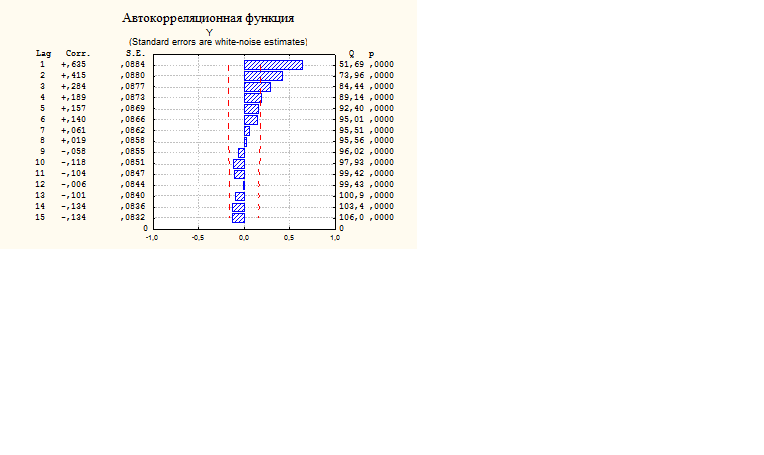Select the hatched bar for lag 2
The width and height of the screenshot is (764, 455).
[263, 76]
